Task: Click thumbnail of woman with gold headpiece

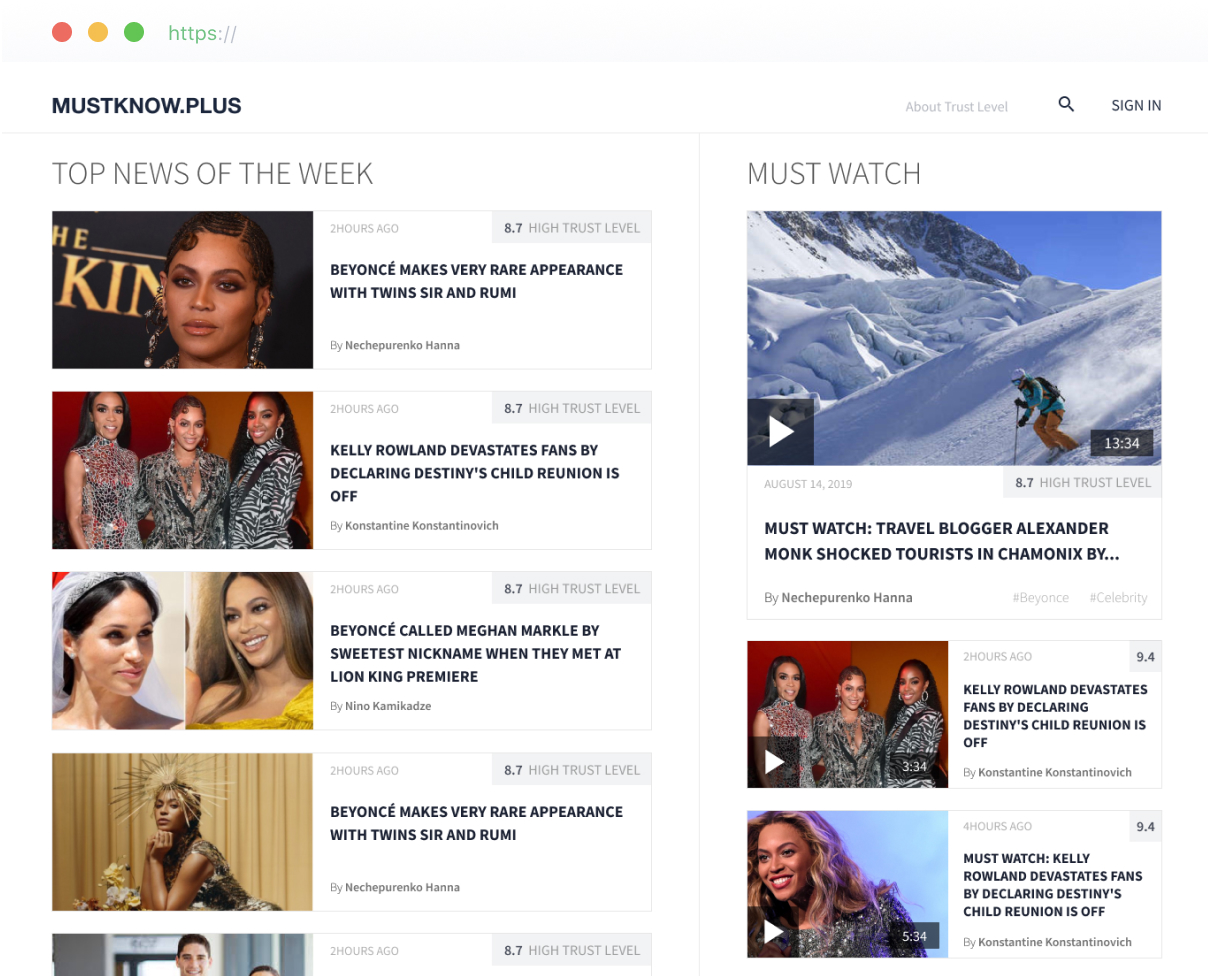Action: pyautogui.click(x=182, y=832)
